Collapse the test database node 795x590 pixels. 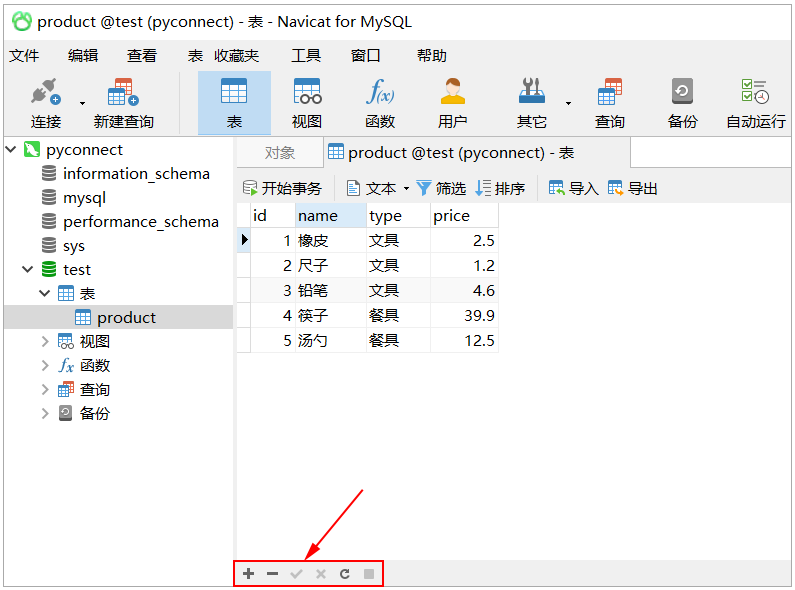click(28, 269)
